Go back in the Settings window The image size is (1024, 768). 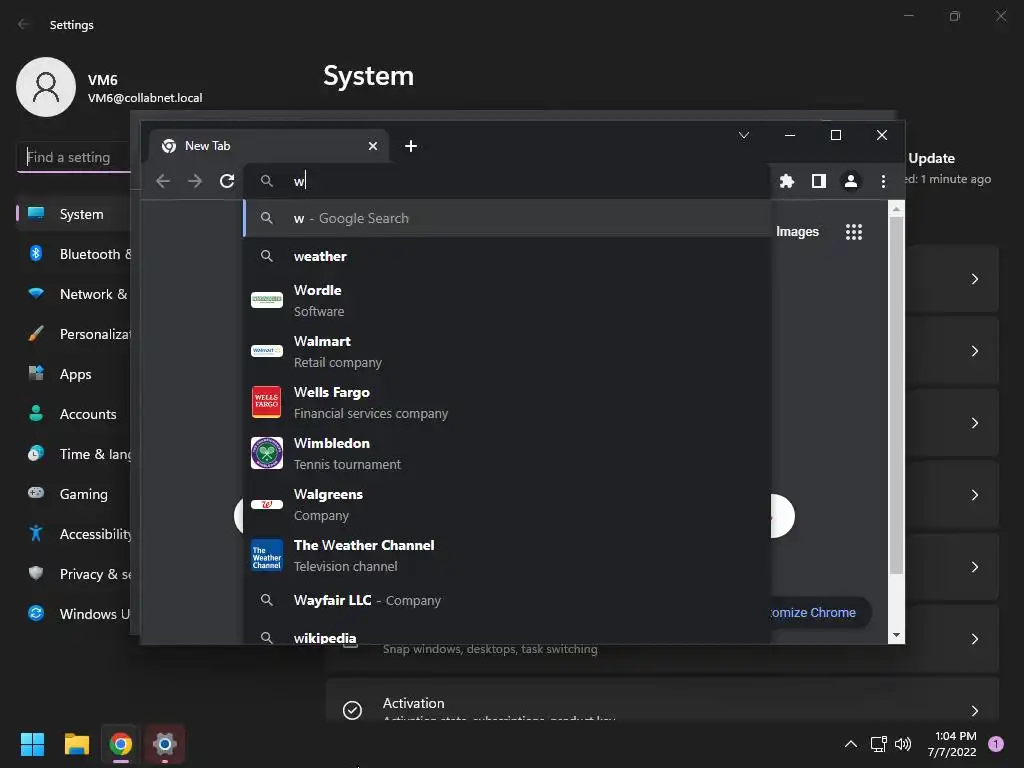[24, 24]
